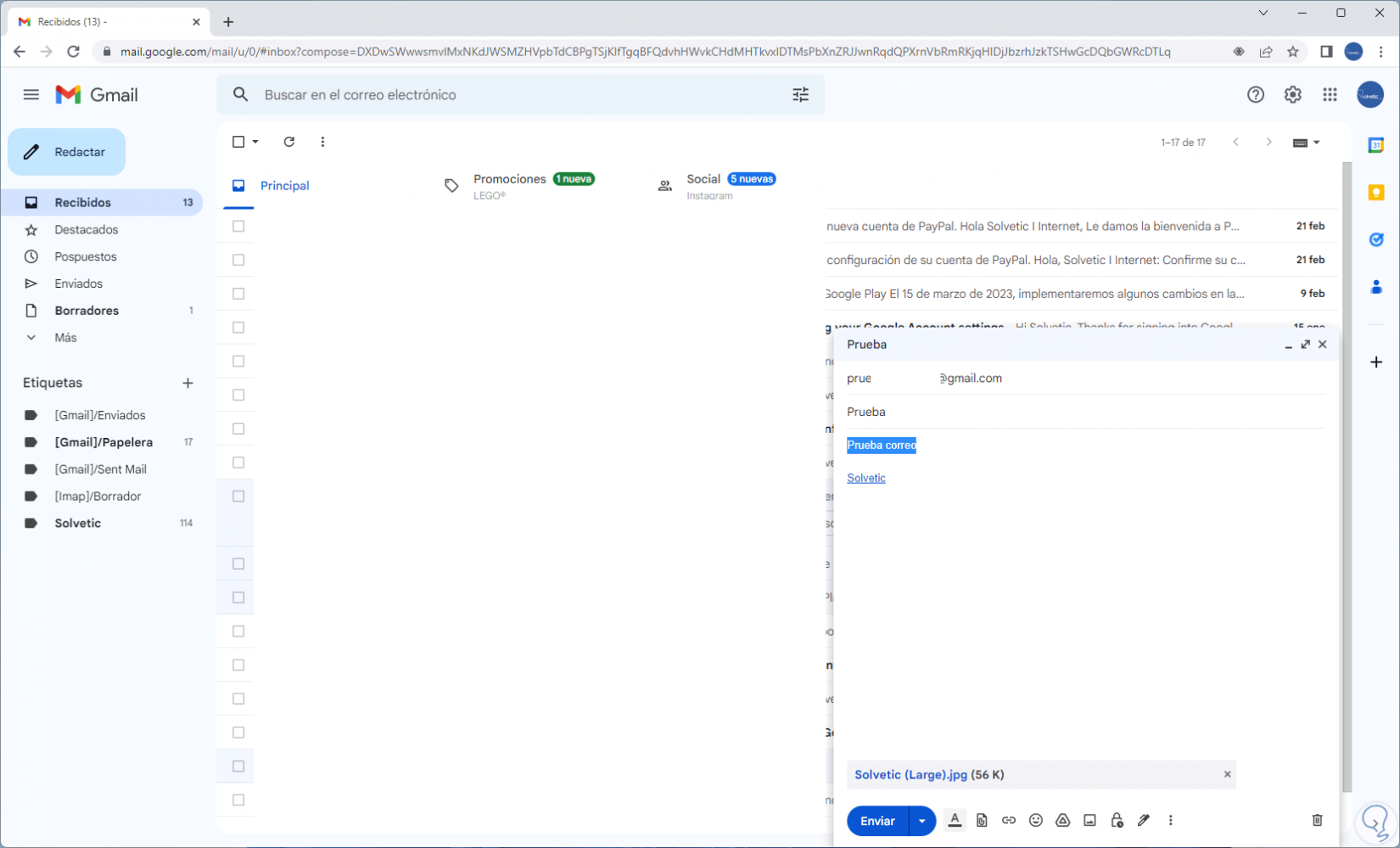Remove the Solvetic (Large).jpg attachment

1227,774
